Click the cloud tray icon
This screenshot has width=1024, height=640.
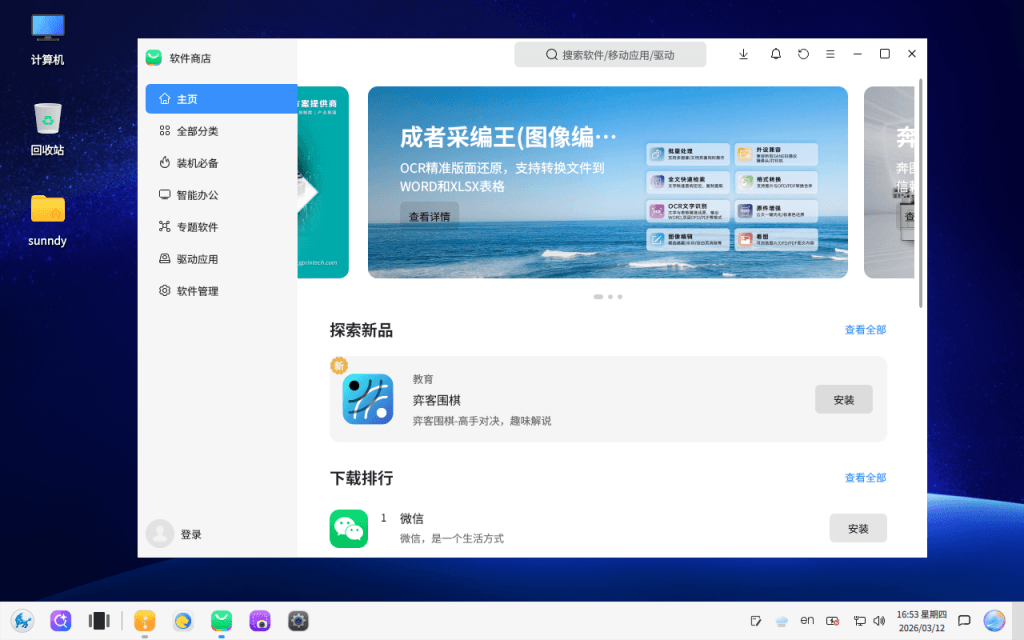[782, 620]
